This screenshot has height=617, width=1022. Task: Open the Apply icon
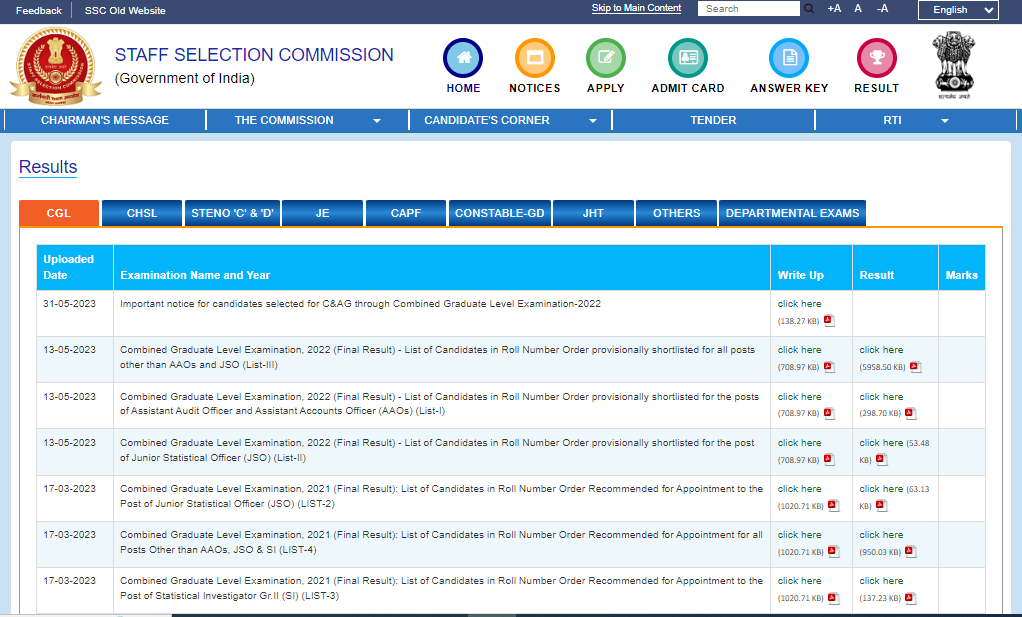[606, 58]
